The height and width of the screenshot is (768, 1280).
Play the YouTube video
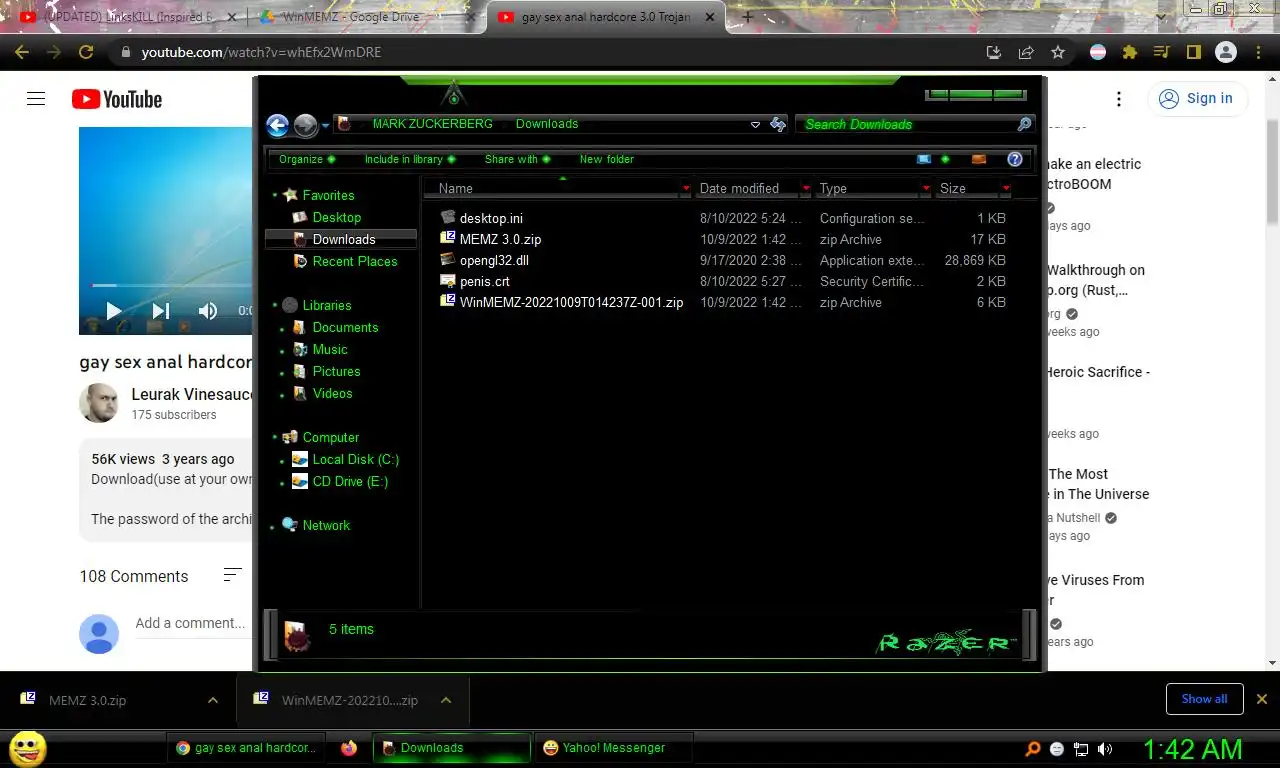113,311
